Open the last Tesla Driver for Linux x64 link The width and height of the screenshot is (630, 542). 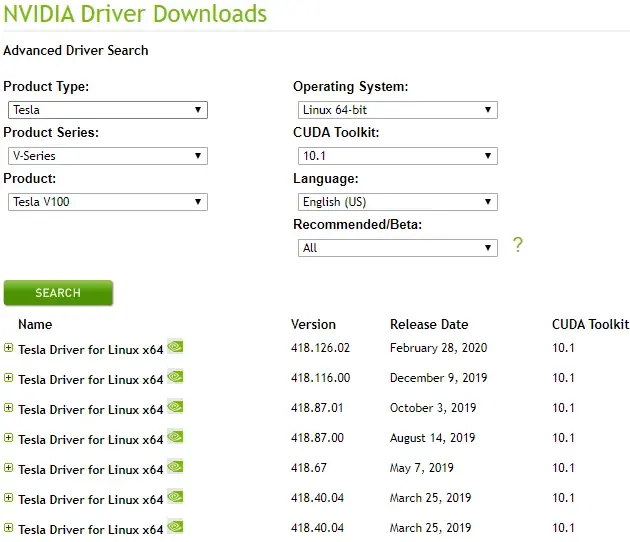pos(91,530)
